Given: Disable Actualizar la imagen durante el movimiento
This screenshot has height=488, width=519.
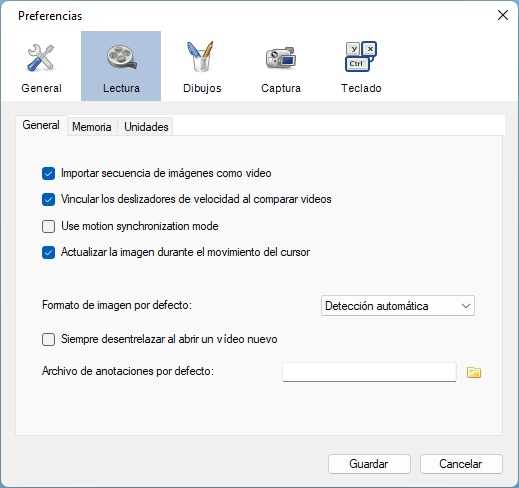Looking at the screenshot, I should click(48, 253).
